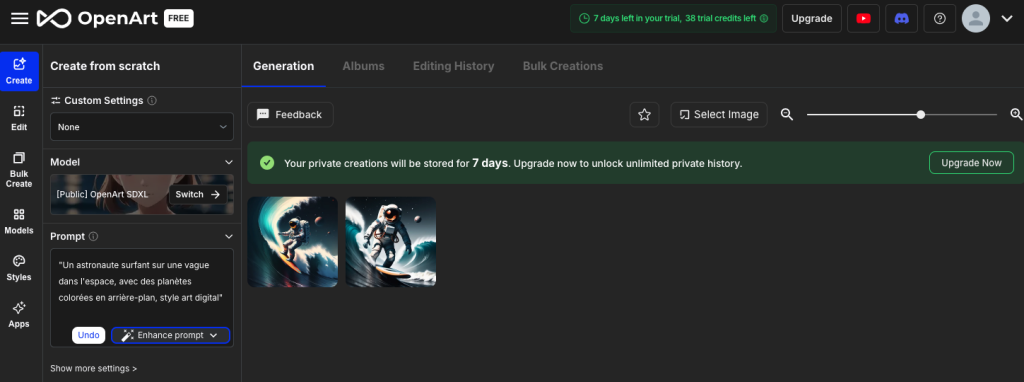
Task: Click the thumbnail size slider handle
Action: tap(921, 114)
